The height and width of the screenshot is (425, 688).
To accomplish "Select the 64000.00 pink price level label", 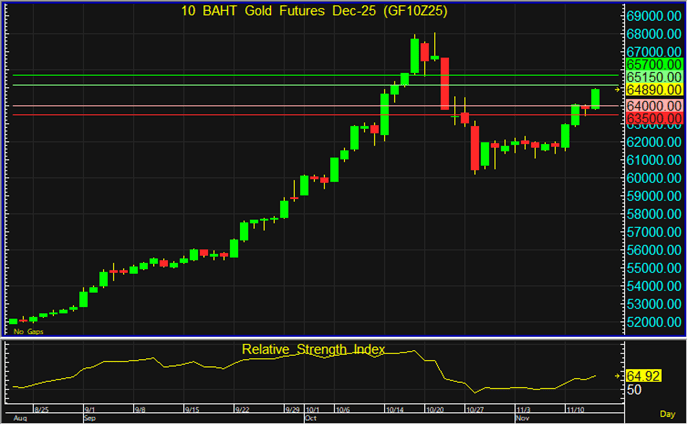I will click(x=654, y=105).
